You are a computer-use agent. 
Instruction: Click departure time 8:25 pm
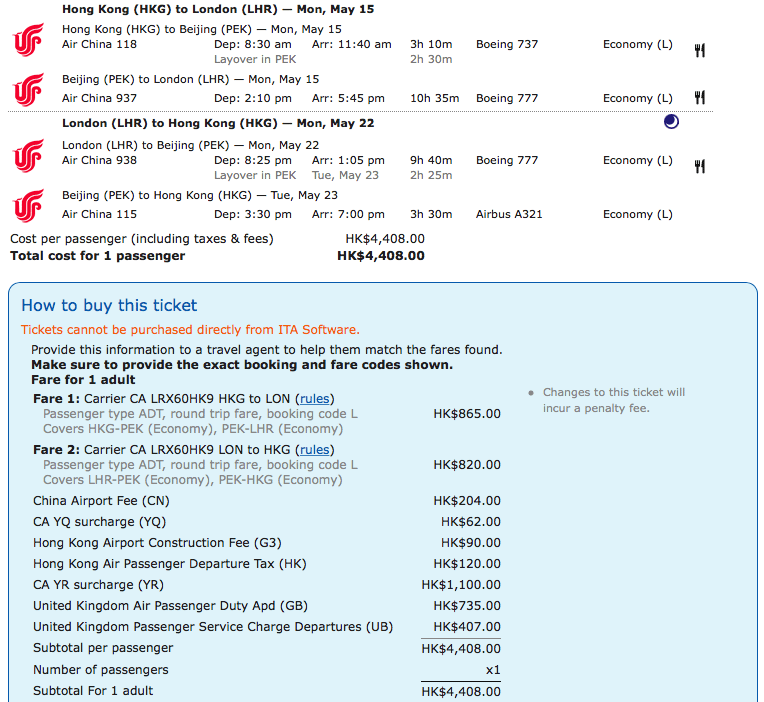253,160
